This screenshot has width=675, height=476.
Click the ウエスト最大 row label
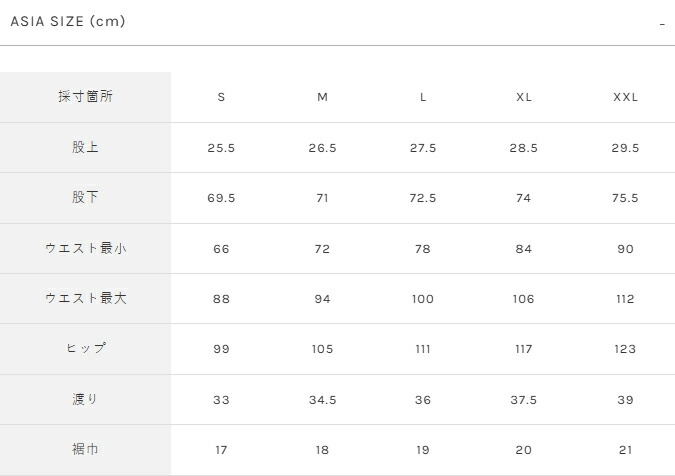click(x=85, y=298)
